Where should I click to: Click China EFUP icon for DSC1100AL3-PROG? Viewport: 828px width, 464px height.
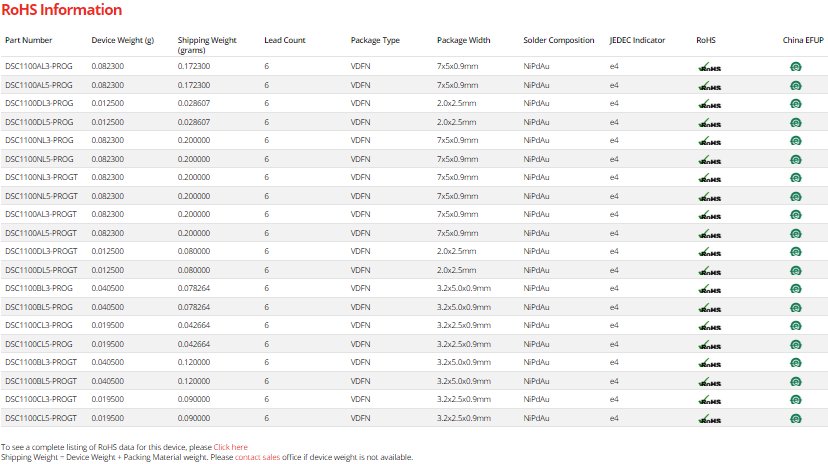[x=796, y=66]
